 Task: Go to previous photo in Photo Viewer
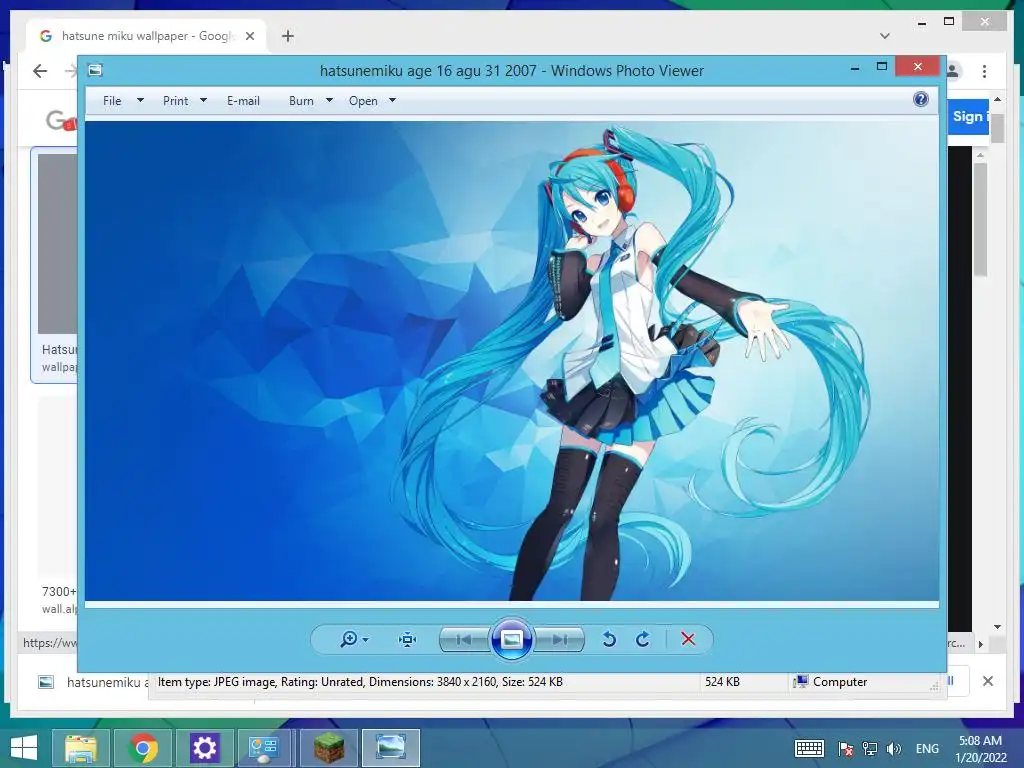tap(464, 639)
